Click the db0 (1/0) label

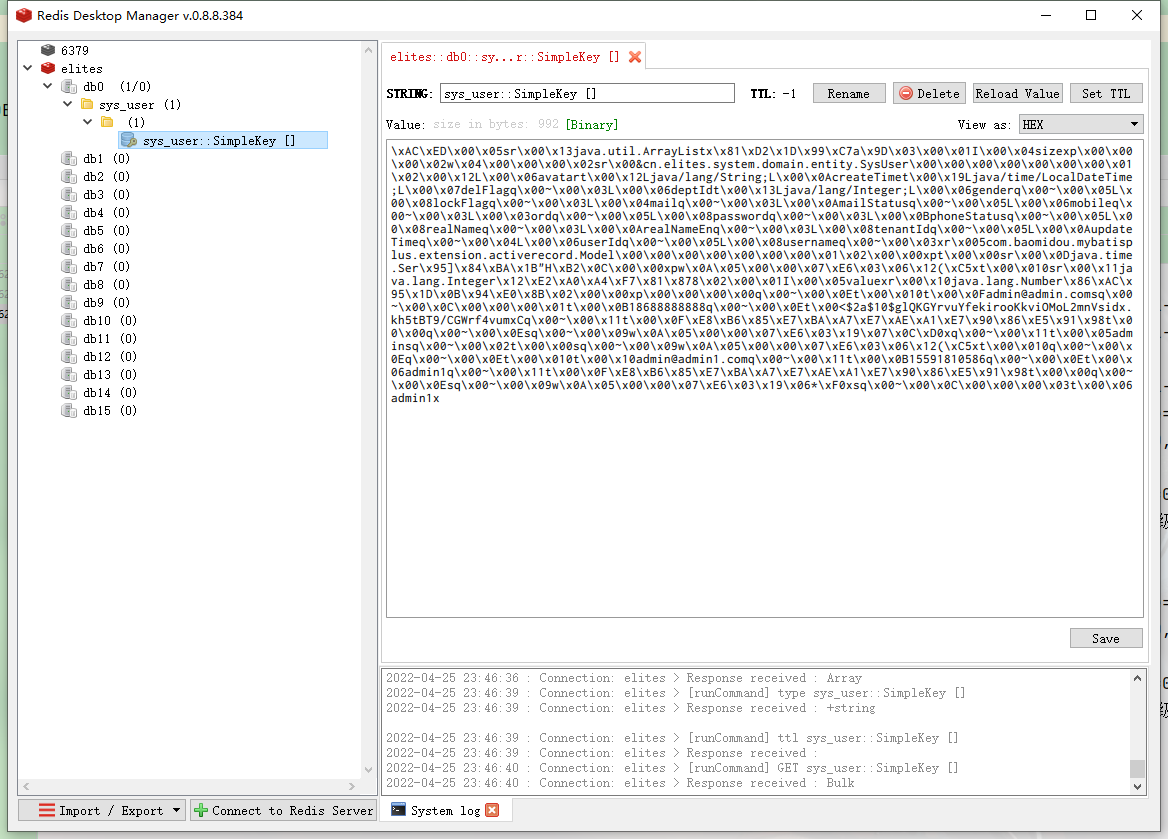pyautogui.click(x=117, y=86)
